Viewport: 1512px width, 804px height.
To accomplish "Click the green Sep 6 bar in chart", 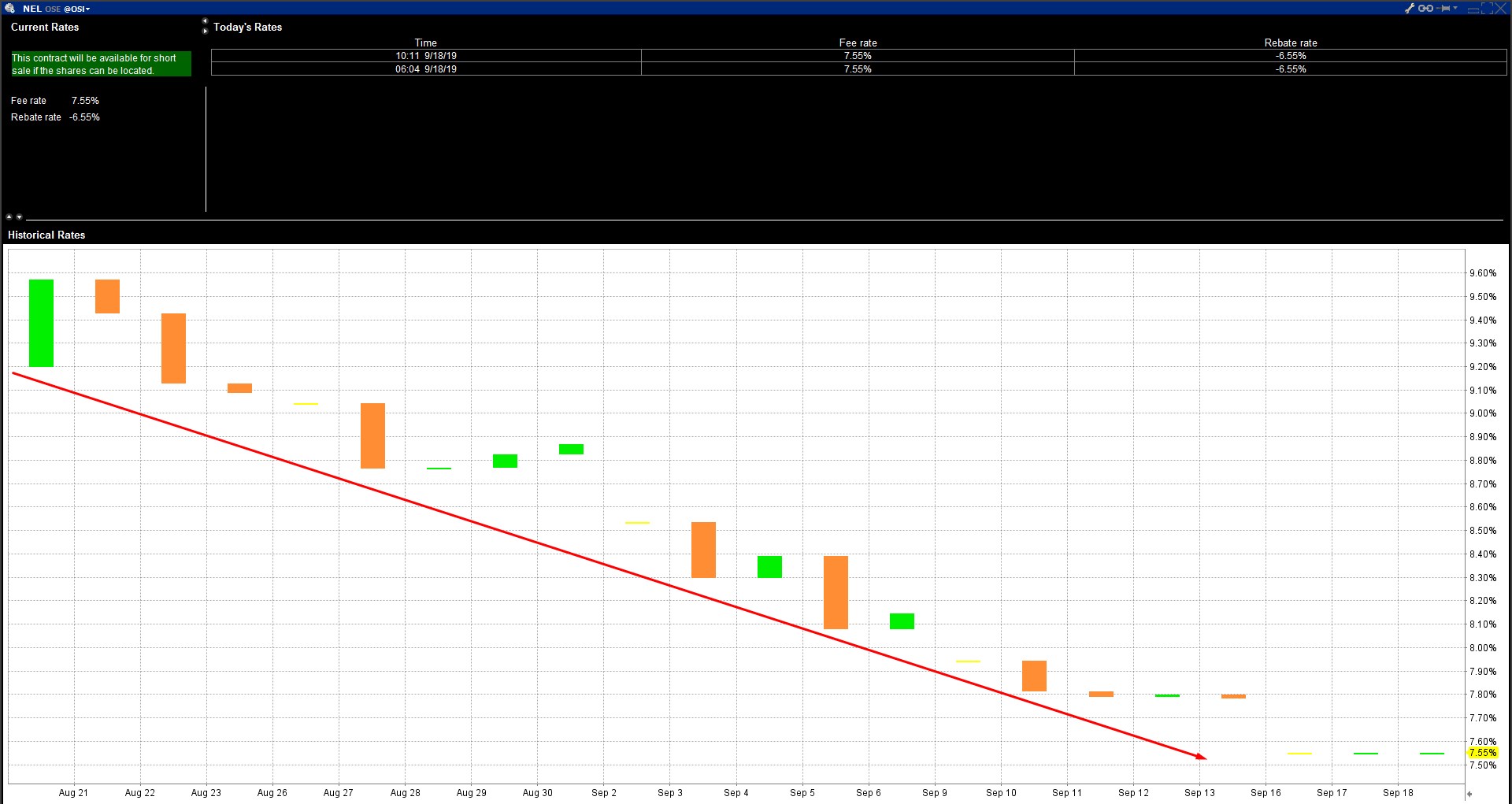I will [x=902, y=621].
